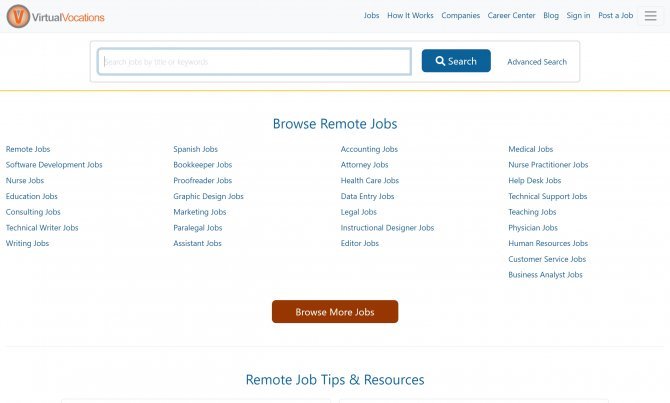The width and height of the screenshot is (670, 403).
Task: Open the hamburger menu icon
Action: (x=650, y=16)
